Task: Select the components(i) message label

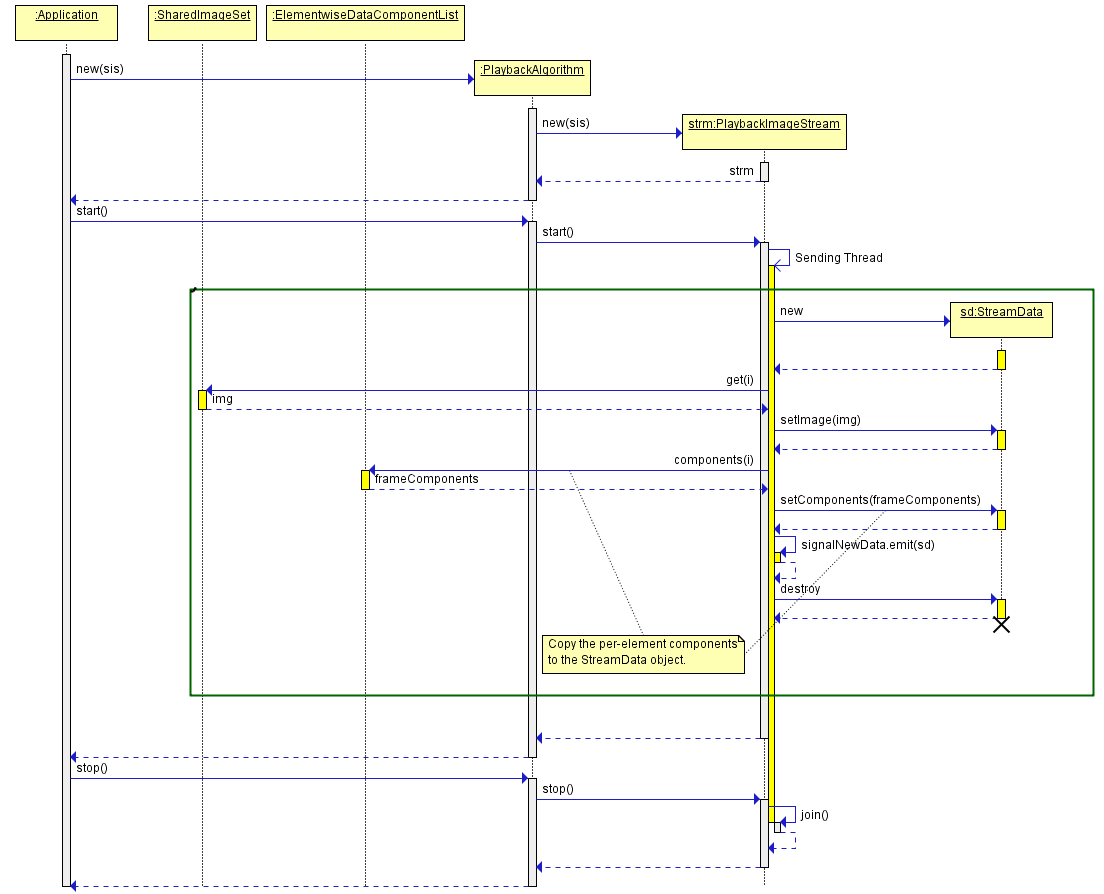Action: click(x=713, y=460)
